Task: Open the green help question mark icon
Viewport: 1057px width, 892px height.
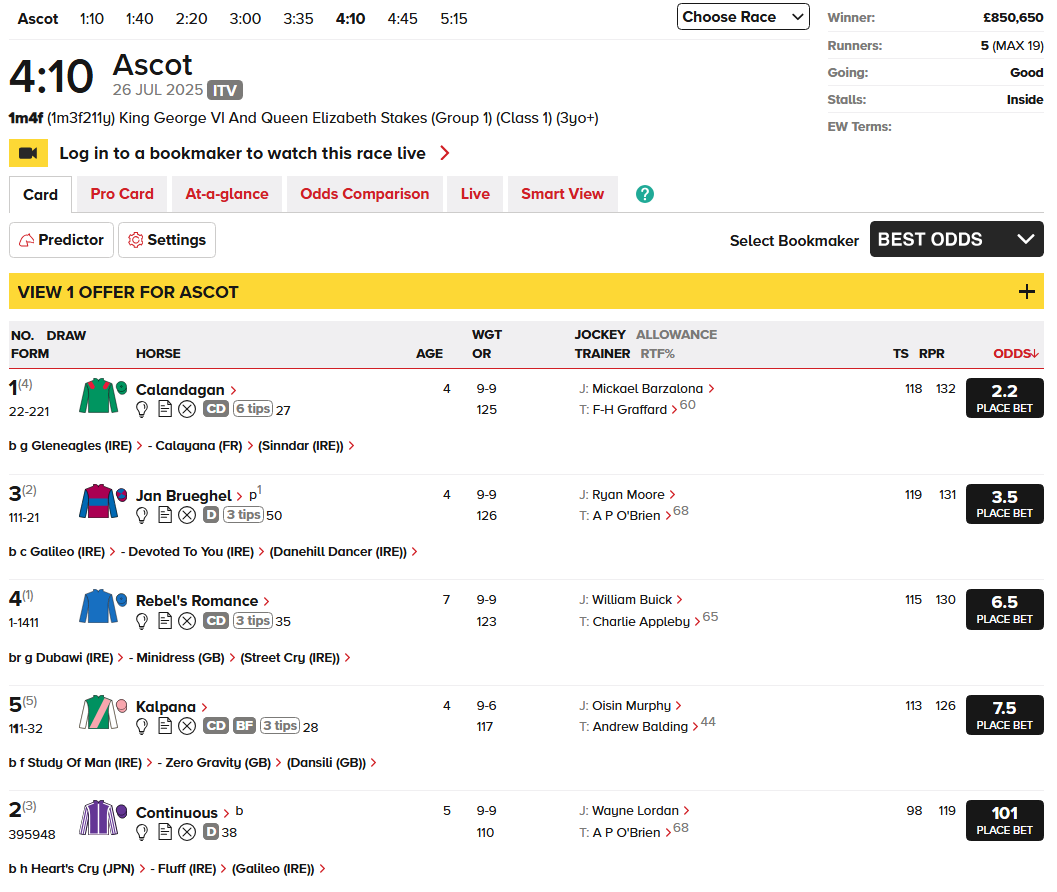Action: coord(644,194)
